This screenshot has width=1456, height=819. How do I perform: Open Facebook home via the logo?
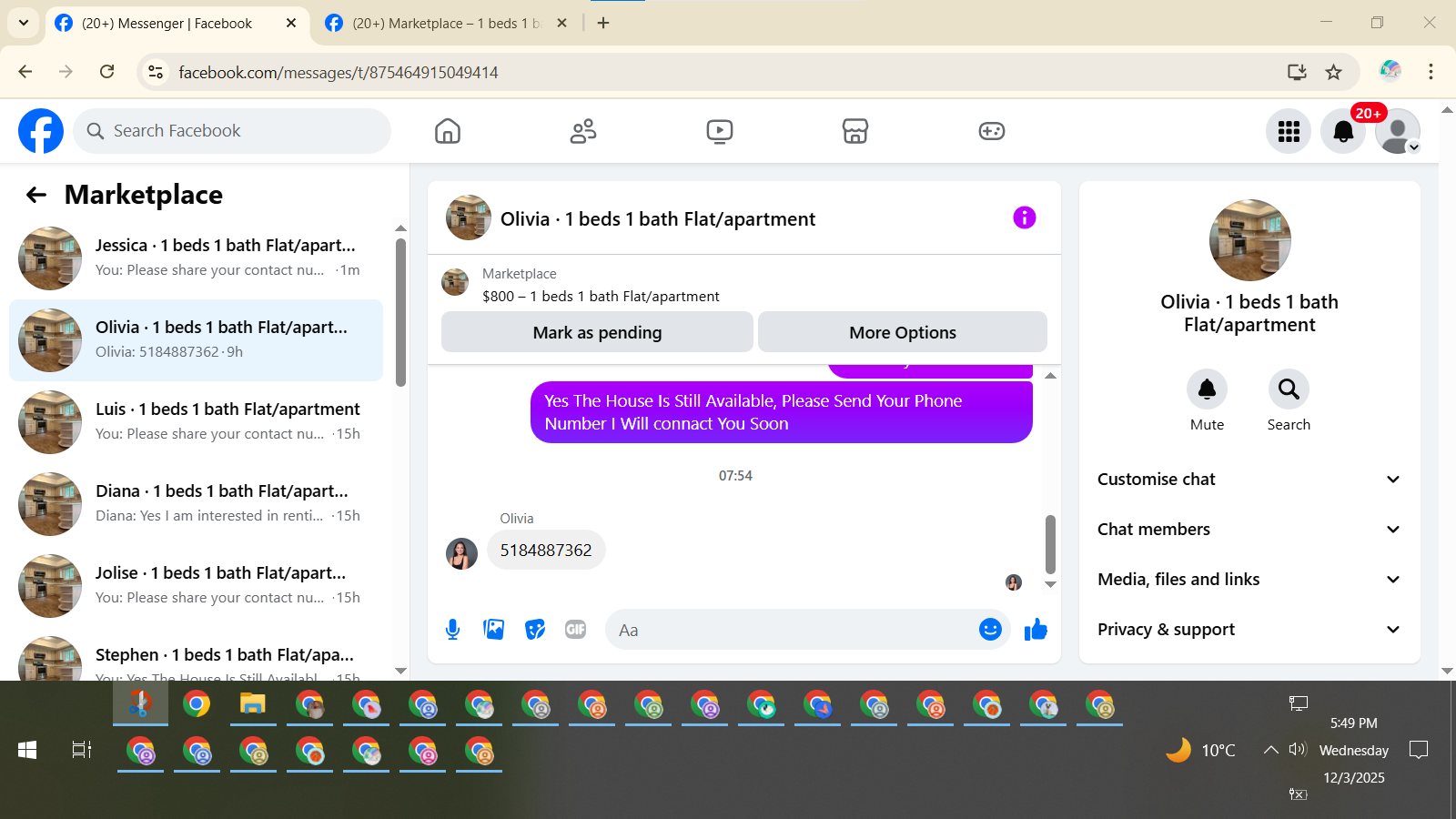(x=41, y=131)
